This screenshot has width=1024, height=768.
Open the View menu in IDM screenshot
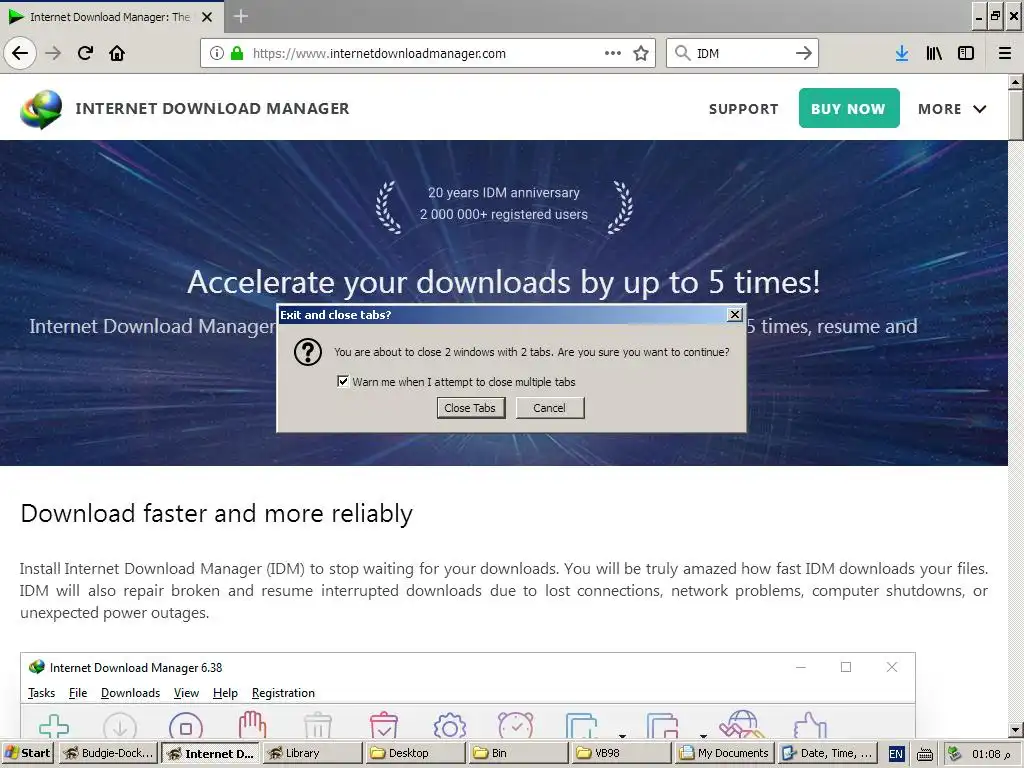coord(186,693)
